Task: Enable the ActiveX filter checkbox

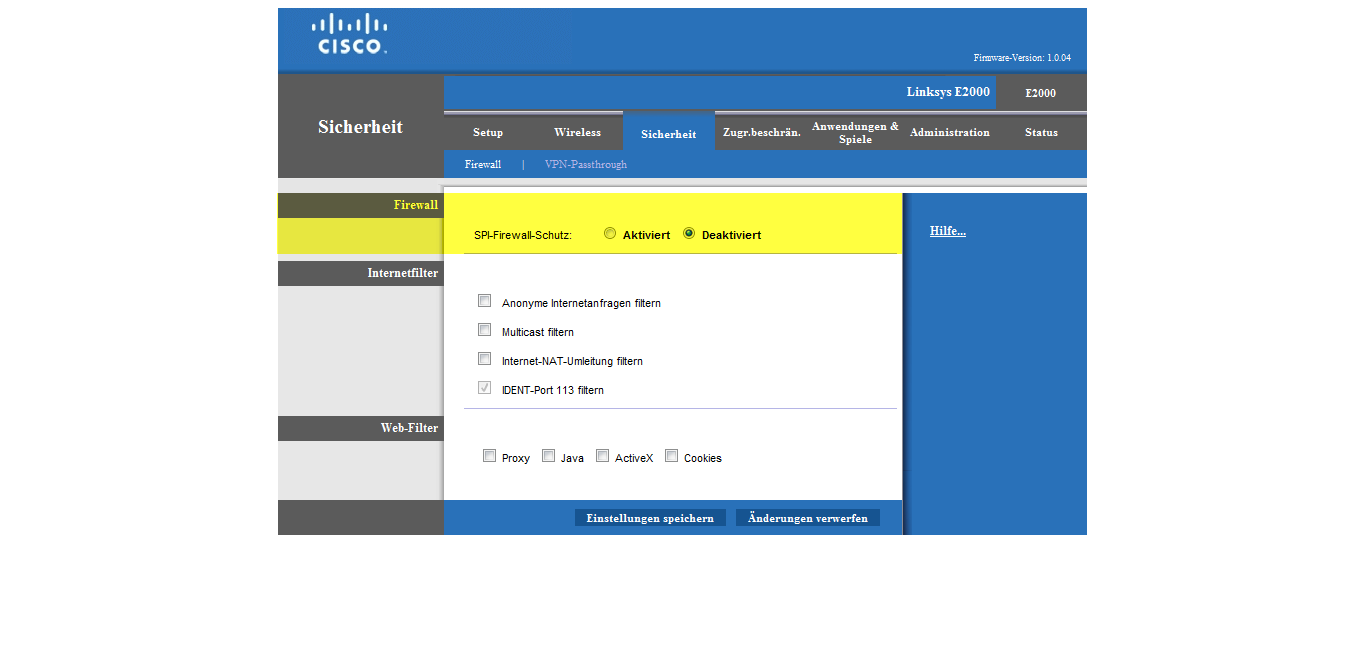Action: point(603,456)
